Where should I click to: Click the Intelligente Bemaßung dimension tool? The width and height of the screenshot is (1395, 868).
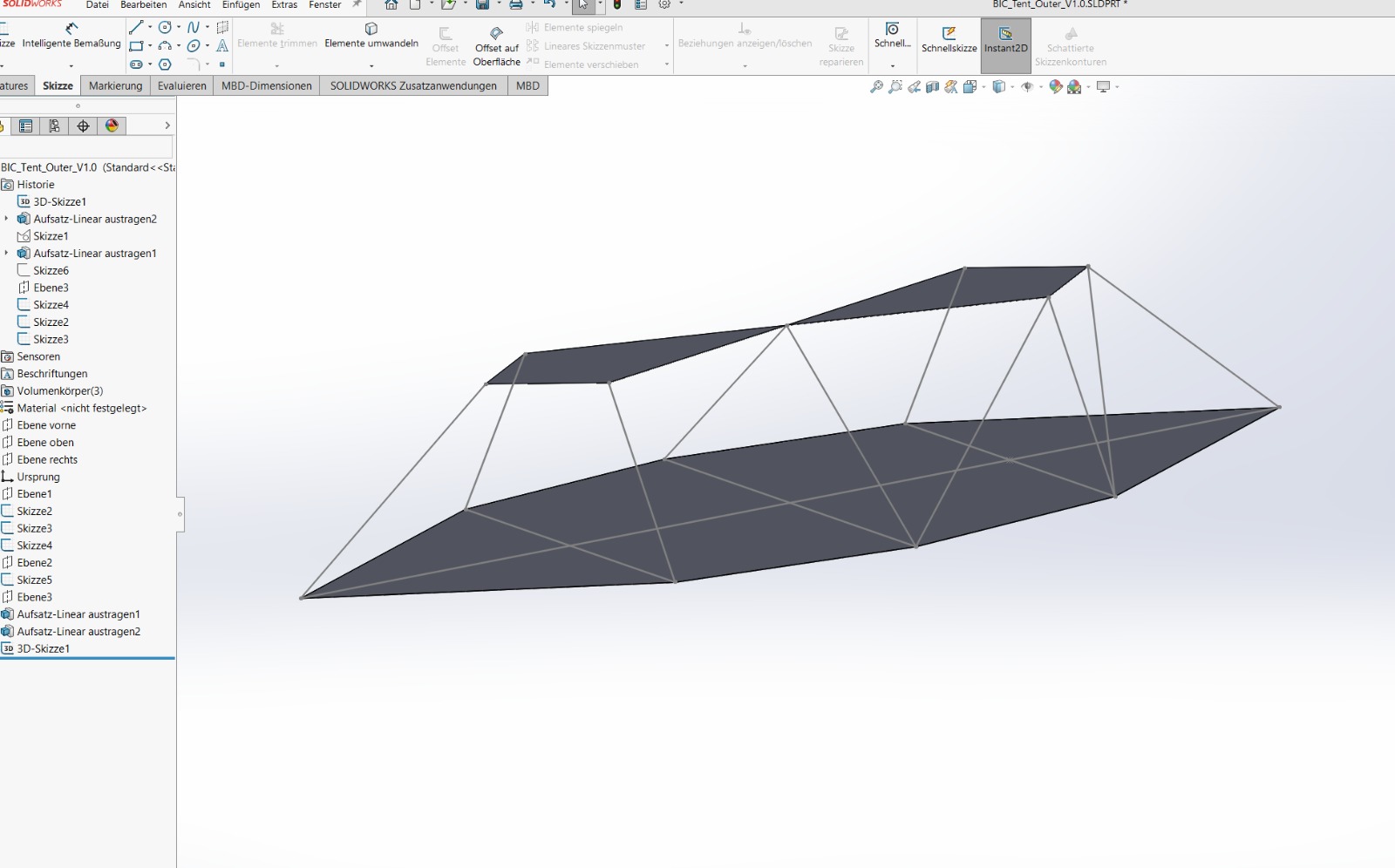point(71,35)
